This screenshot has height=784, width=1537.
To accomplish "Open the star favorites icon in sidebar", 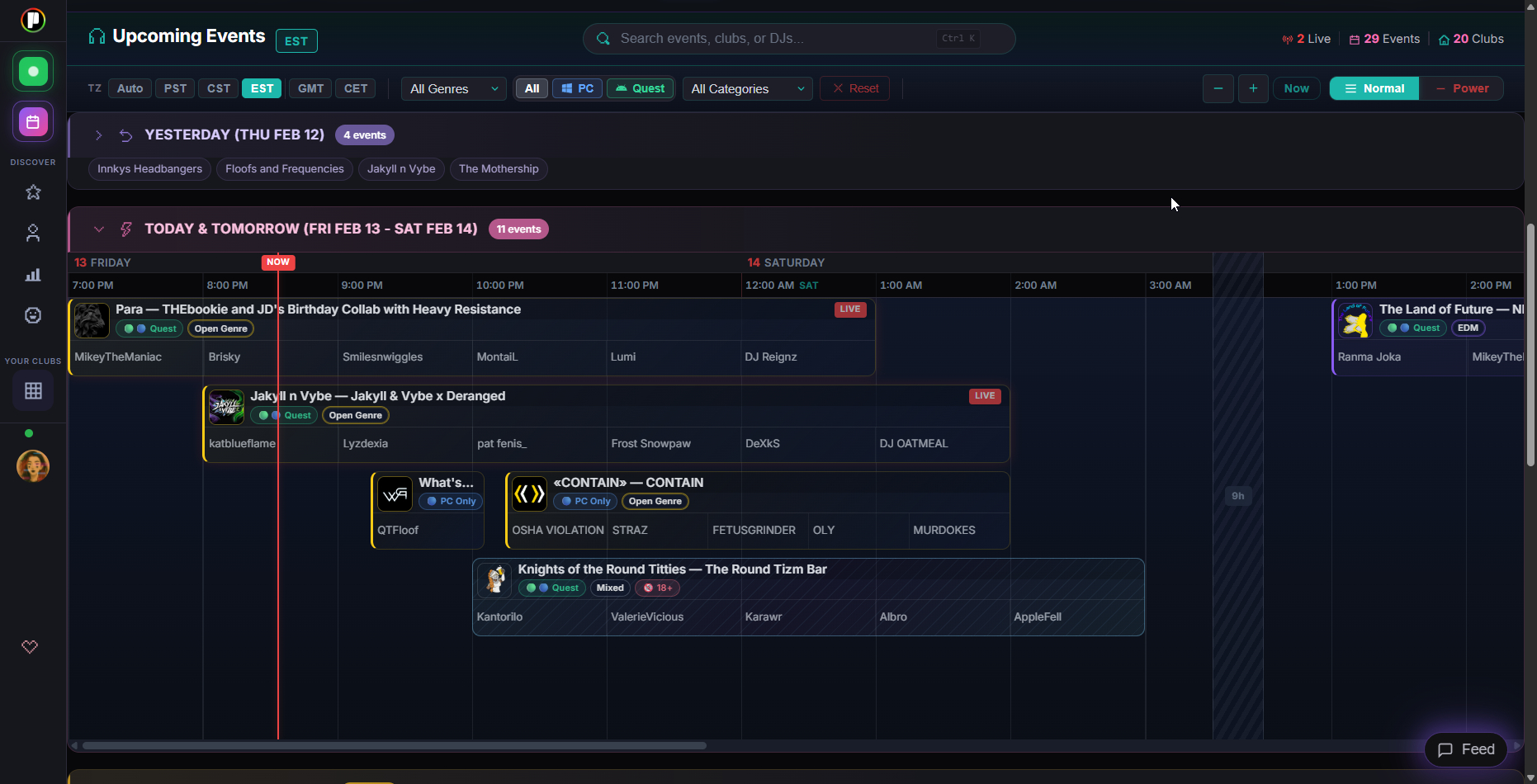I will click(33, 192).
